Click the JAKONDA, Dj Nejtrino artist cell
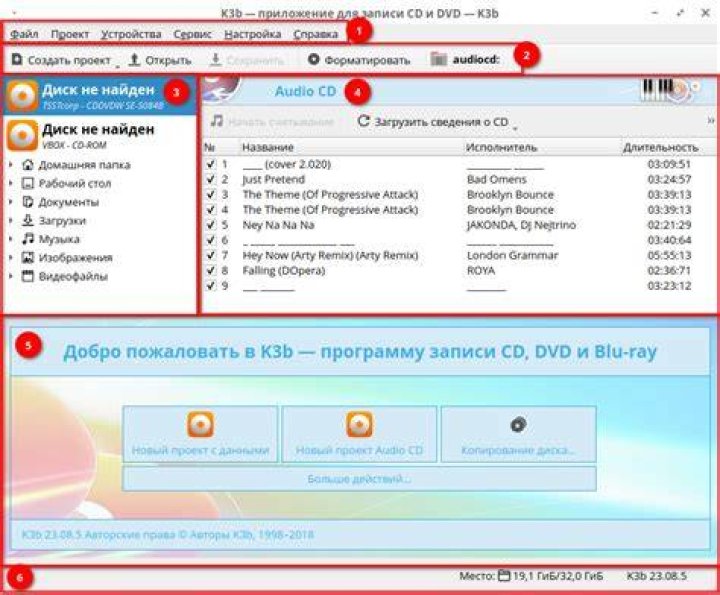This screenshot has height=595, width=720. click(521, 225)
